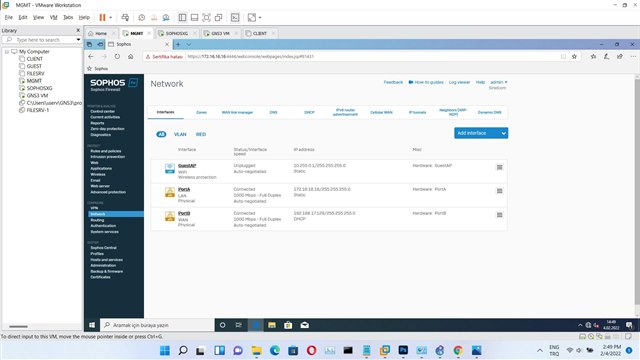Select FILESRV in the Library tree
The height and width of the screenshot is (360, 640).
[36, 73]
